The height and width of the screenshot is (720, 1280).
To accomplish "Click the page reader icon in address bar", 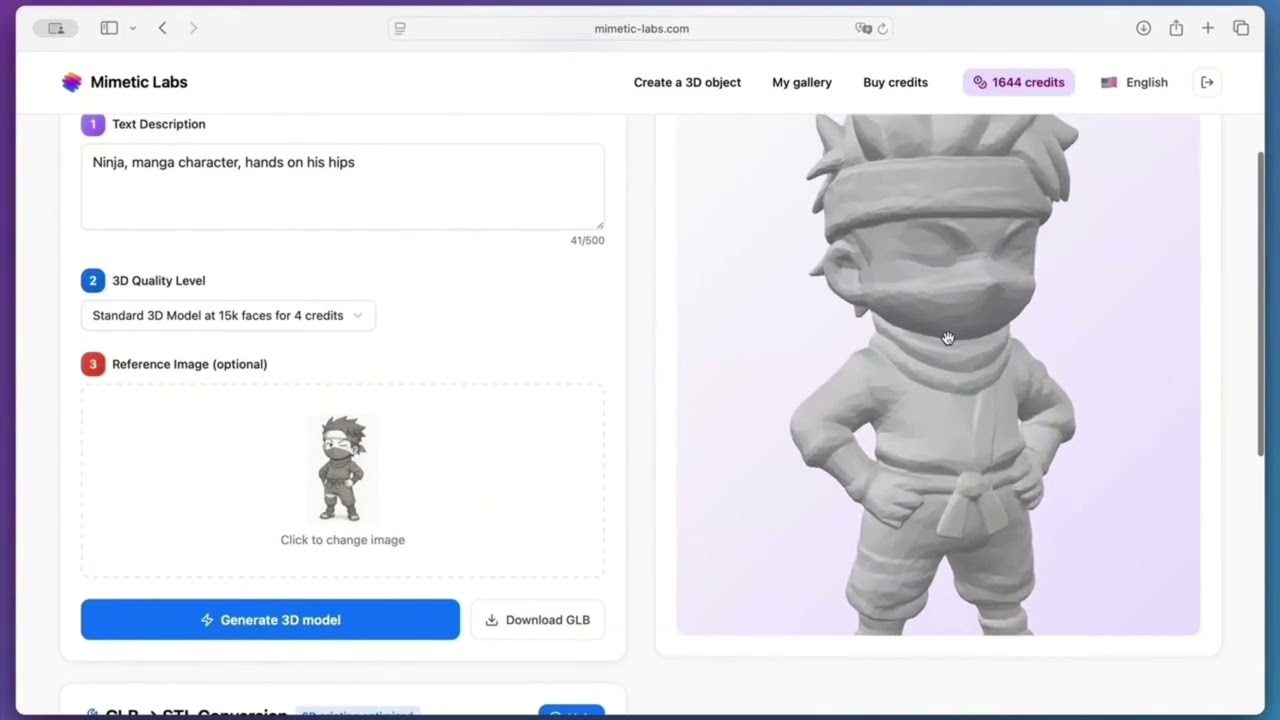I will (x=400, y=28).
